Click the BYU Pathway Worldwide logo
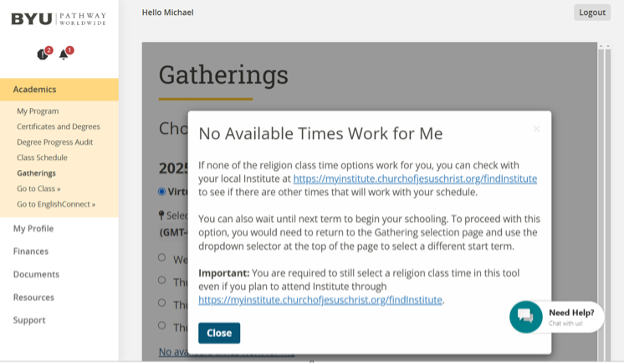 point(58,19)
